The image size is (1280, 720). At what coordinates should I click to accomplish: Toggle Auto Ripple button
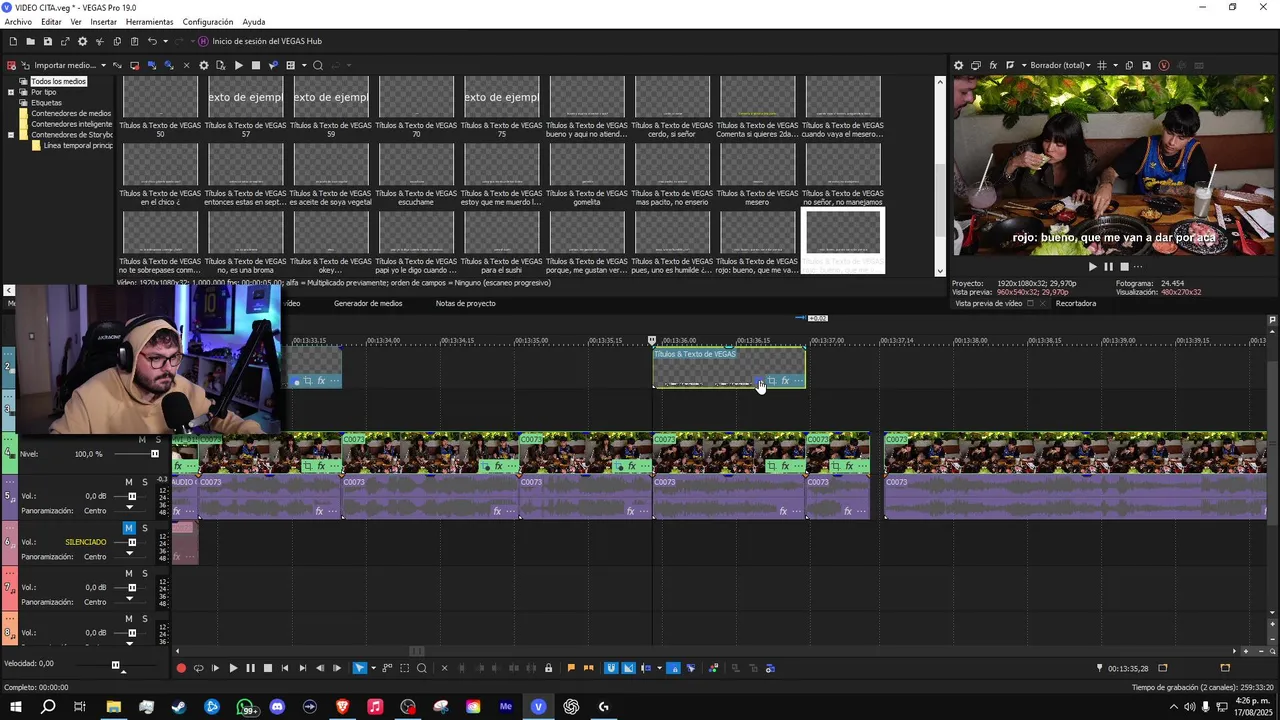click(646, 668)
